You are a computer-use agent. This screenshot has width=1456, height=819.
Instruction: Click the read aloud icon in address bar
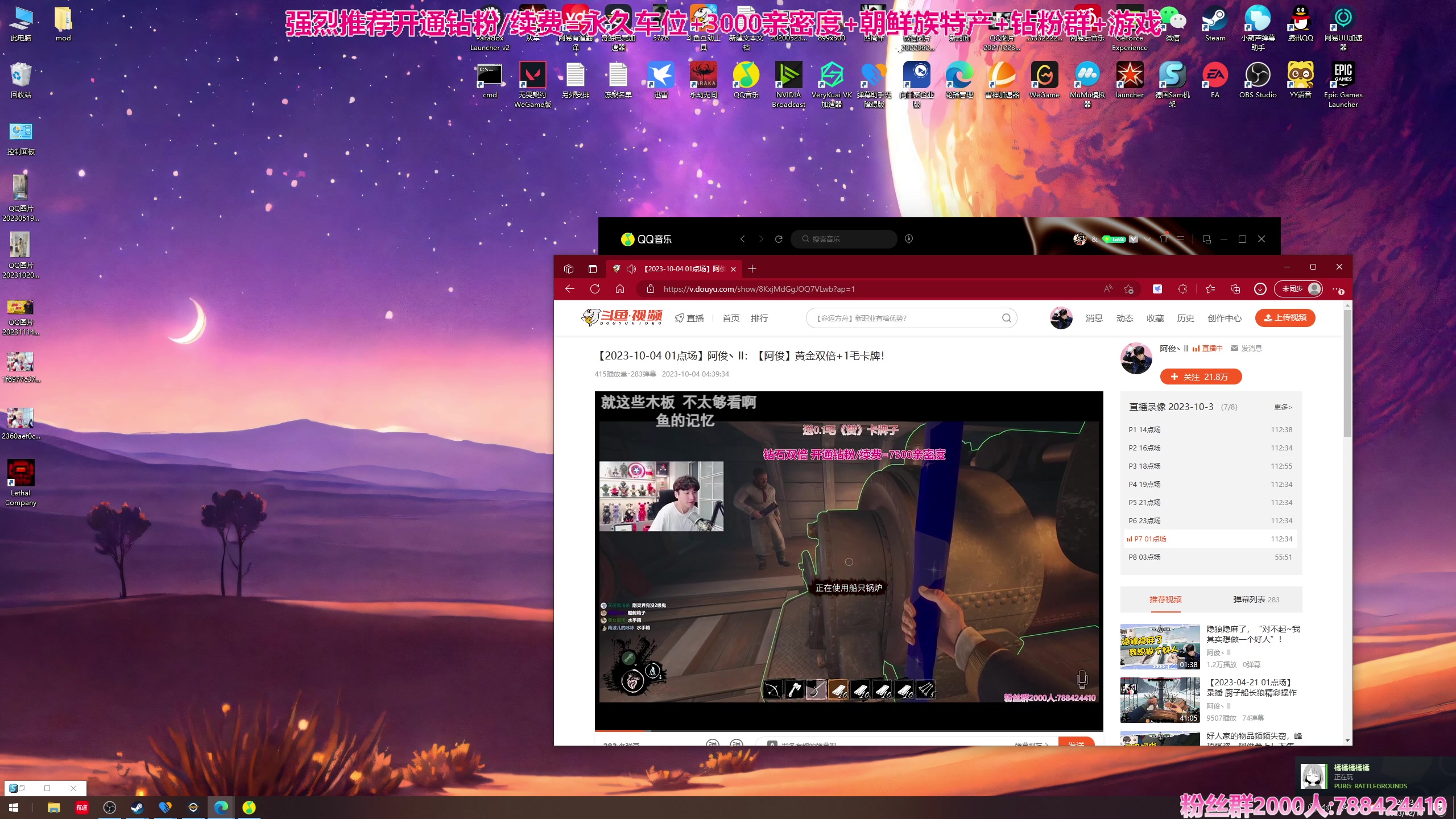(1108, 289)
